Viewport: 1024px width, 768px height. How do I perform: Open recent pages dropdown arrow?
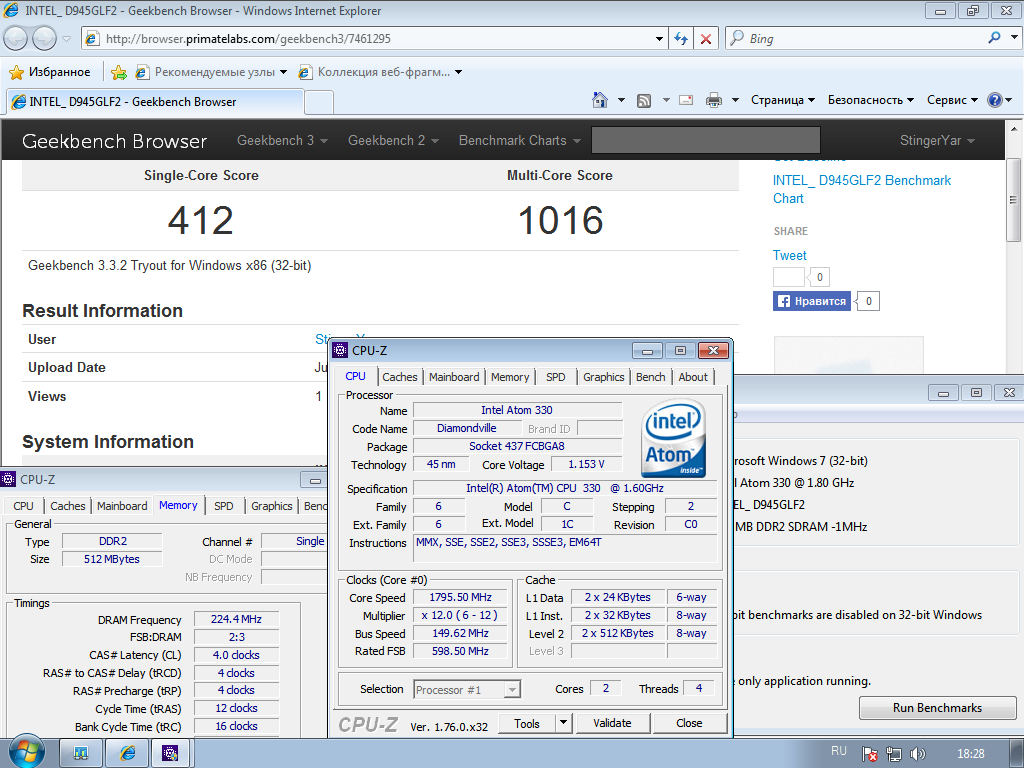coord(66,39)
